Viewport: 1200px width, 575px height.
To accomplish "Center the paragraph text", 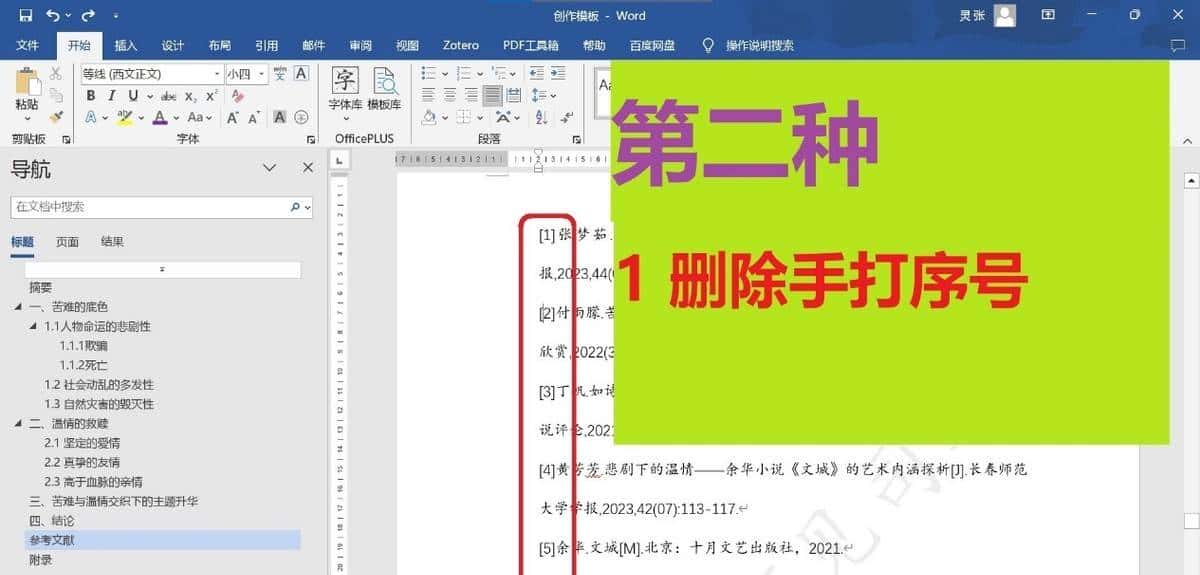I will coord(450,95).
